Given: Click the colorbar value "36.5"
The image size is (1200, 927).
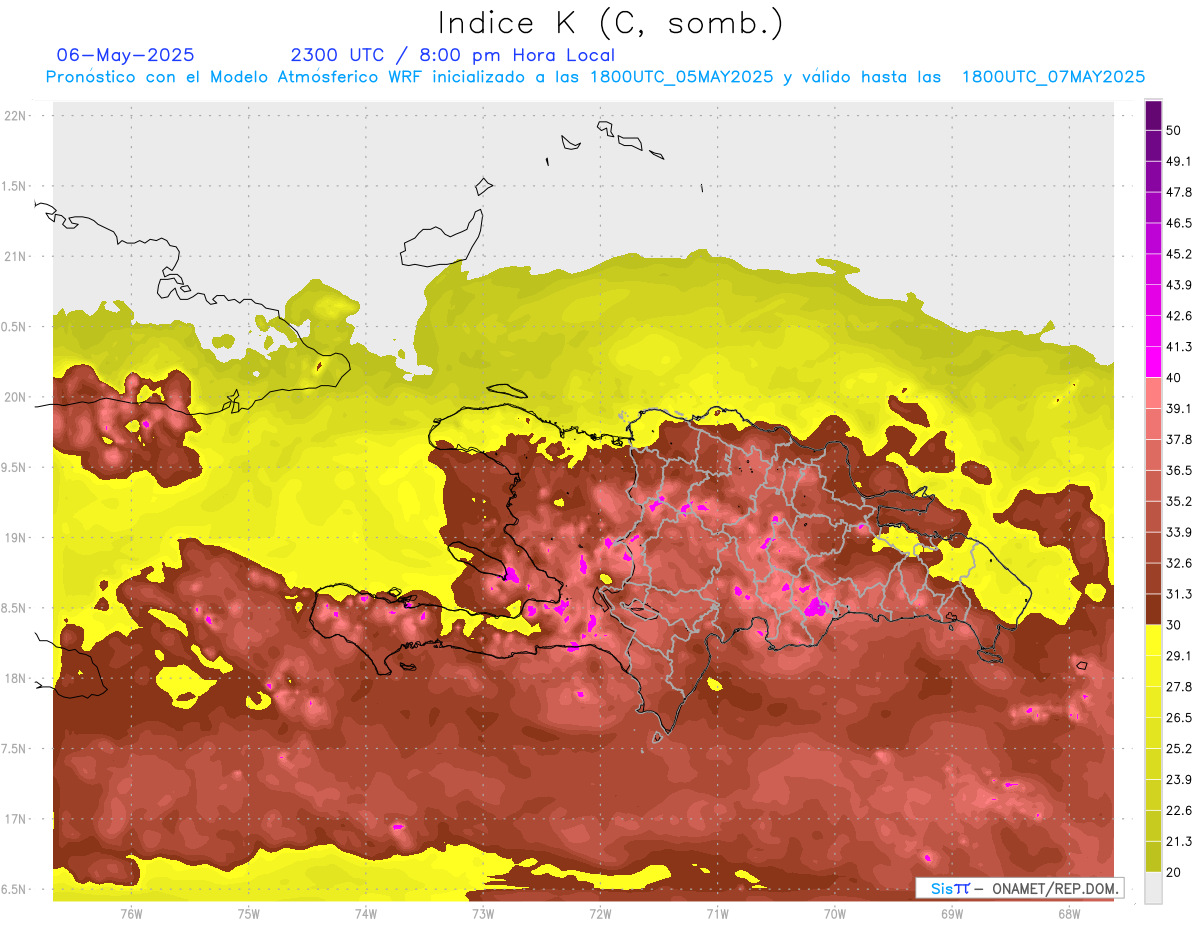Looking at the screenshot, I should click(1178, 470).
